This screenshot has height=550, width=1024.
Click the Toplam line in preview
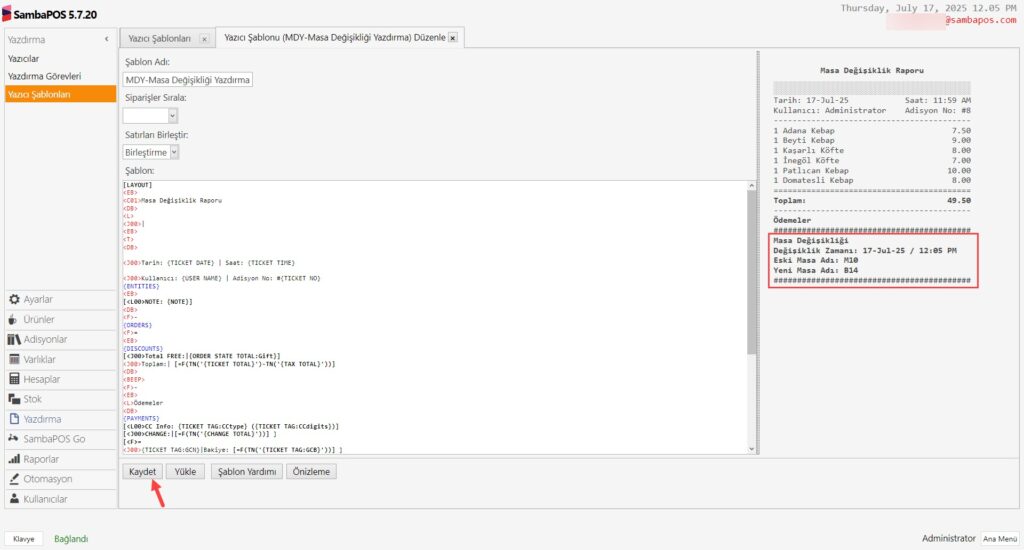point(872,201)
